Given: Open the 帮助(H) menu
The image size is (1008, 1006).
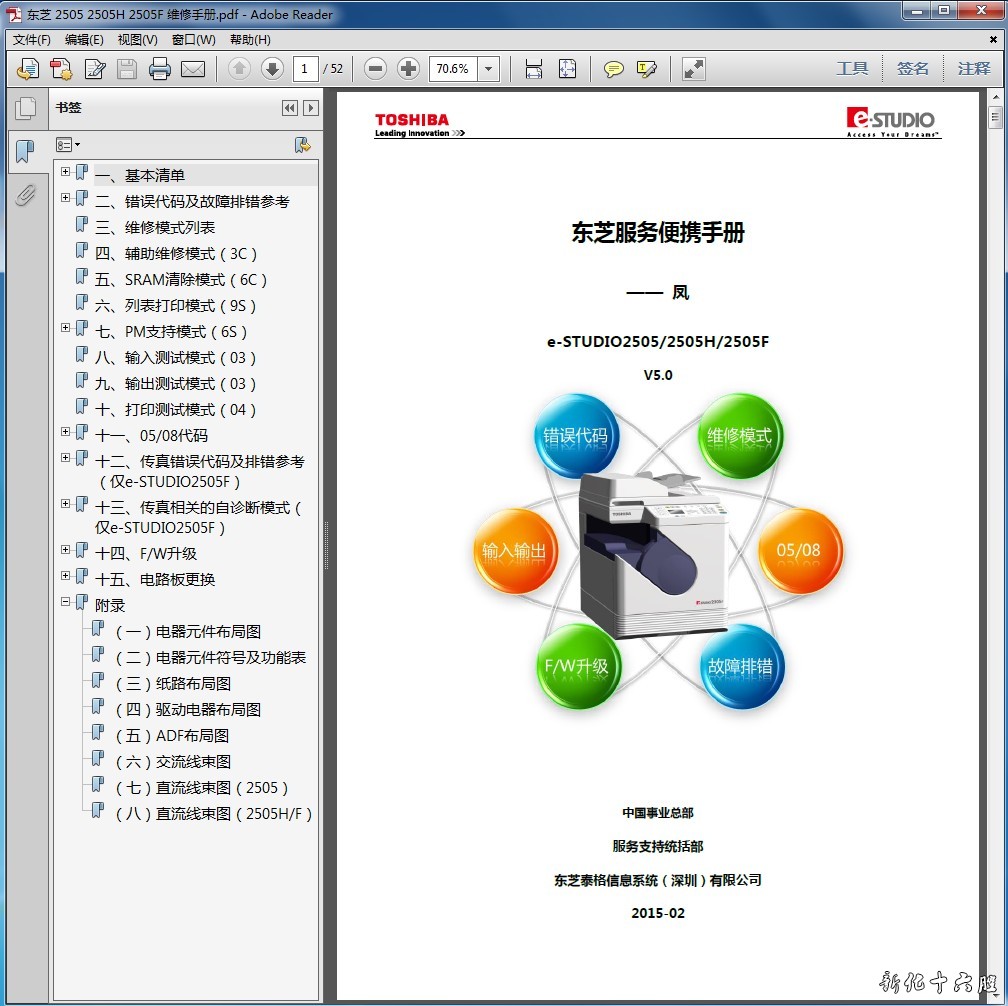Looking at the screenshot, I should 250,40.
